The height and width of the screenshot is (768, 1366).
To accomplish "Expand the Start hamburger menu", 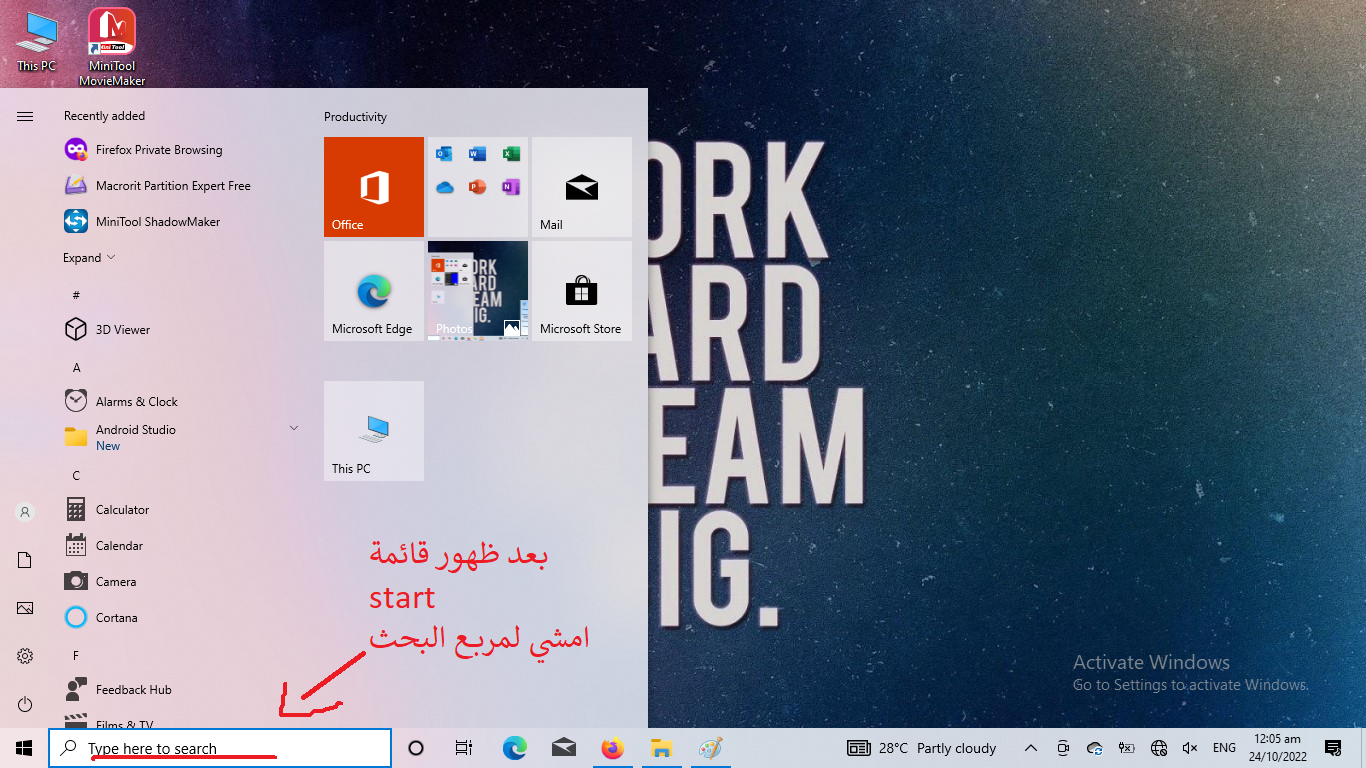I will click(x=25, y=116).
